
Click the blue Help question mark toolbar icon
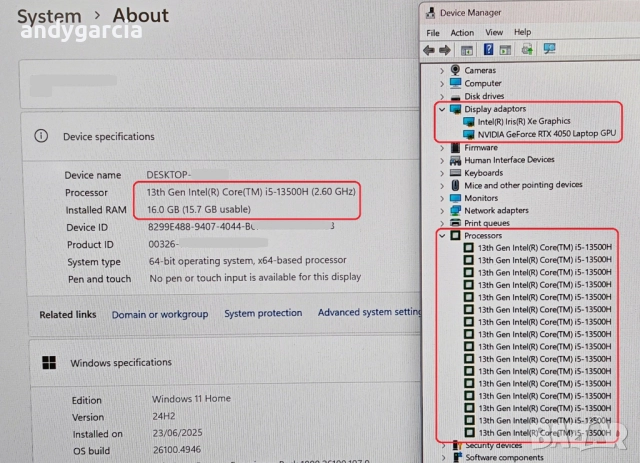[490, 50]
